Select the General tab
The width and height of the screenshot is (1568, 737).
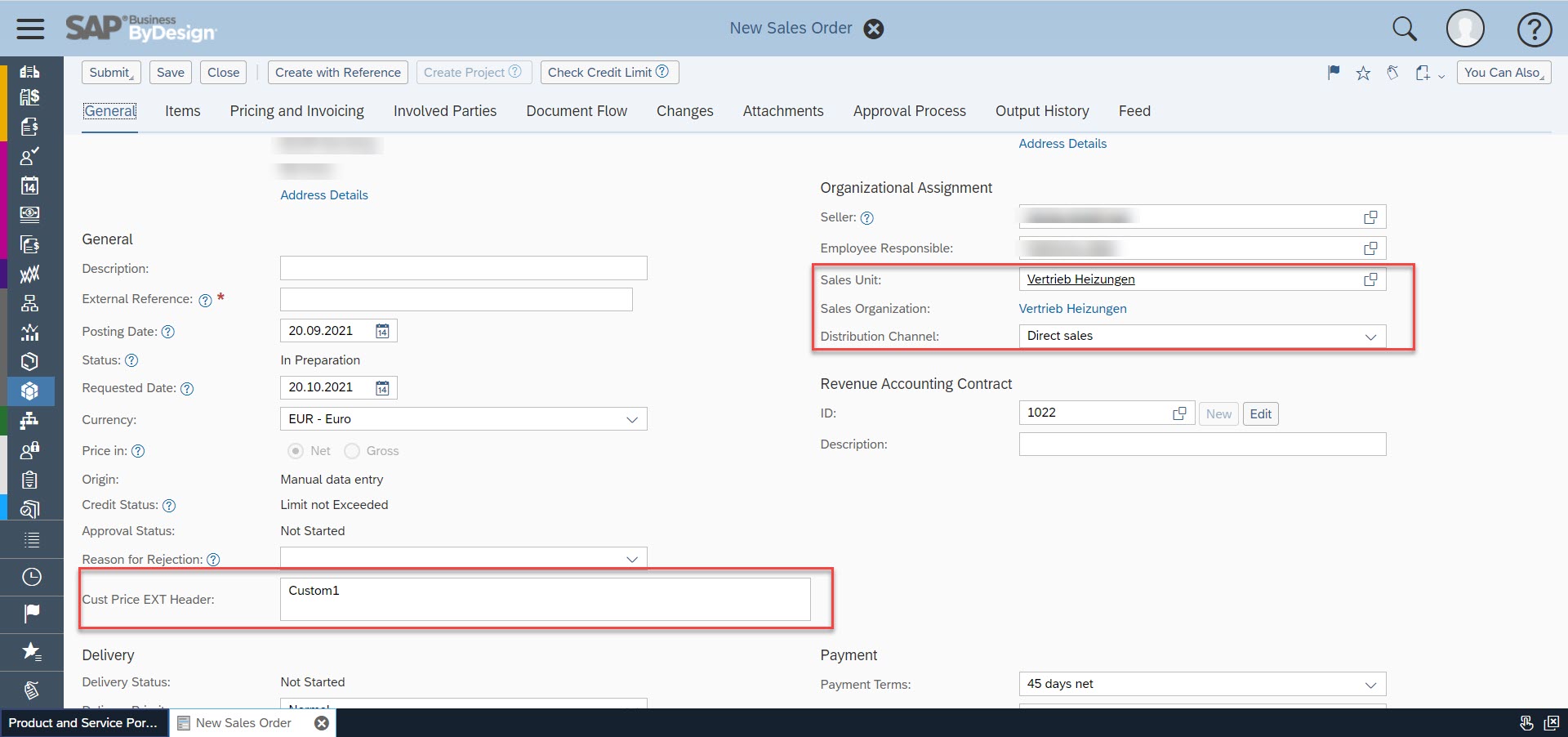point(110,111)
